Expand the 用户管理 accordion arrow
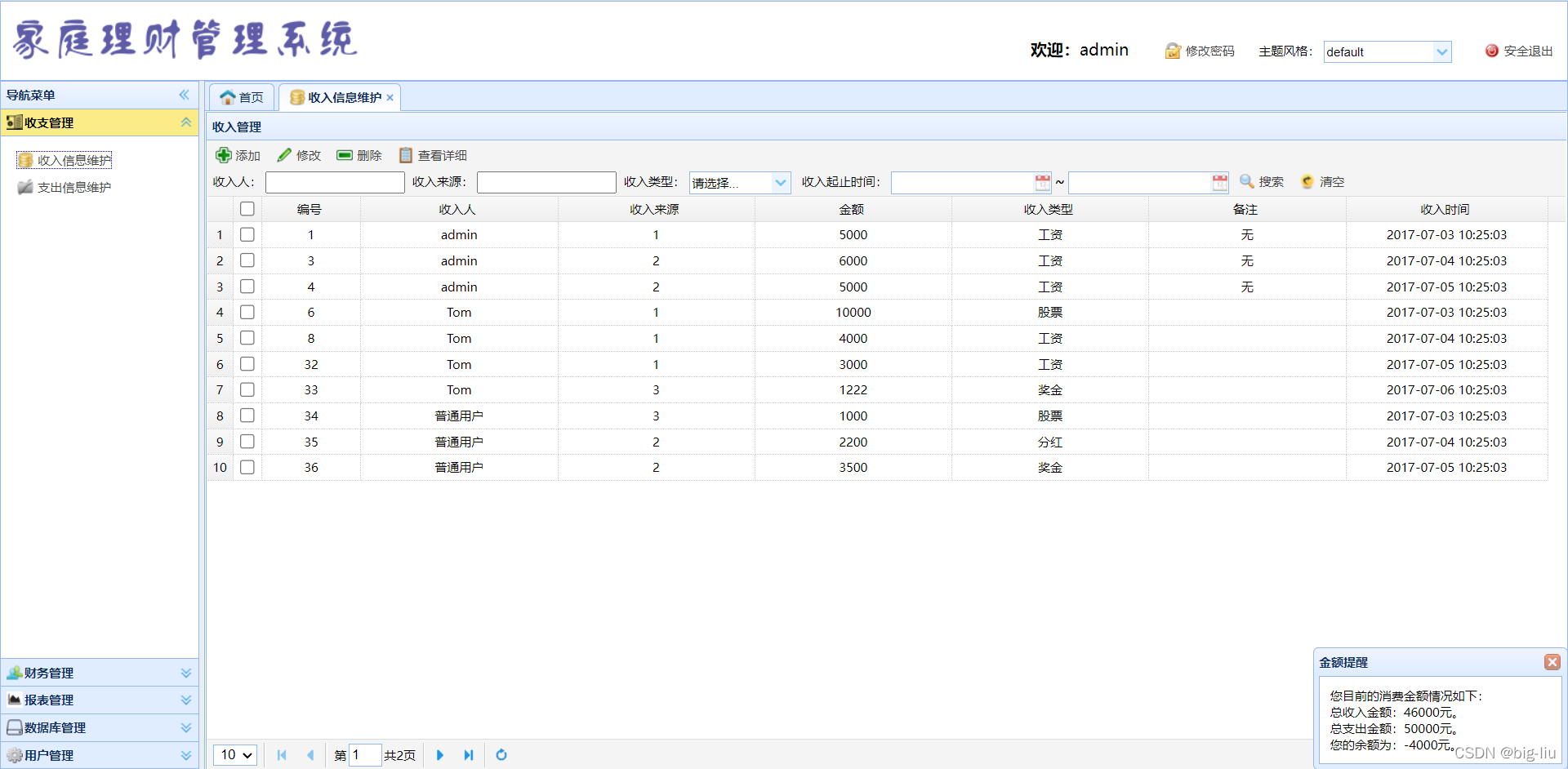This screenshot has width=1568, height=769. tap(185, 755)
